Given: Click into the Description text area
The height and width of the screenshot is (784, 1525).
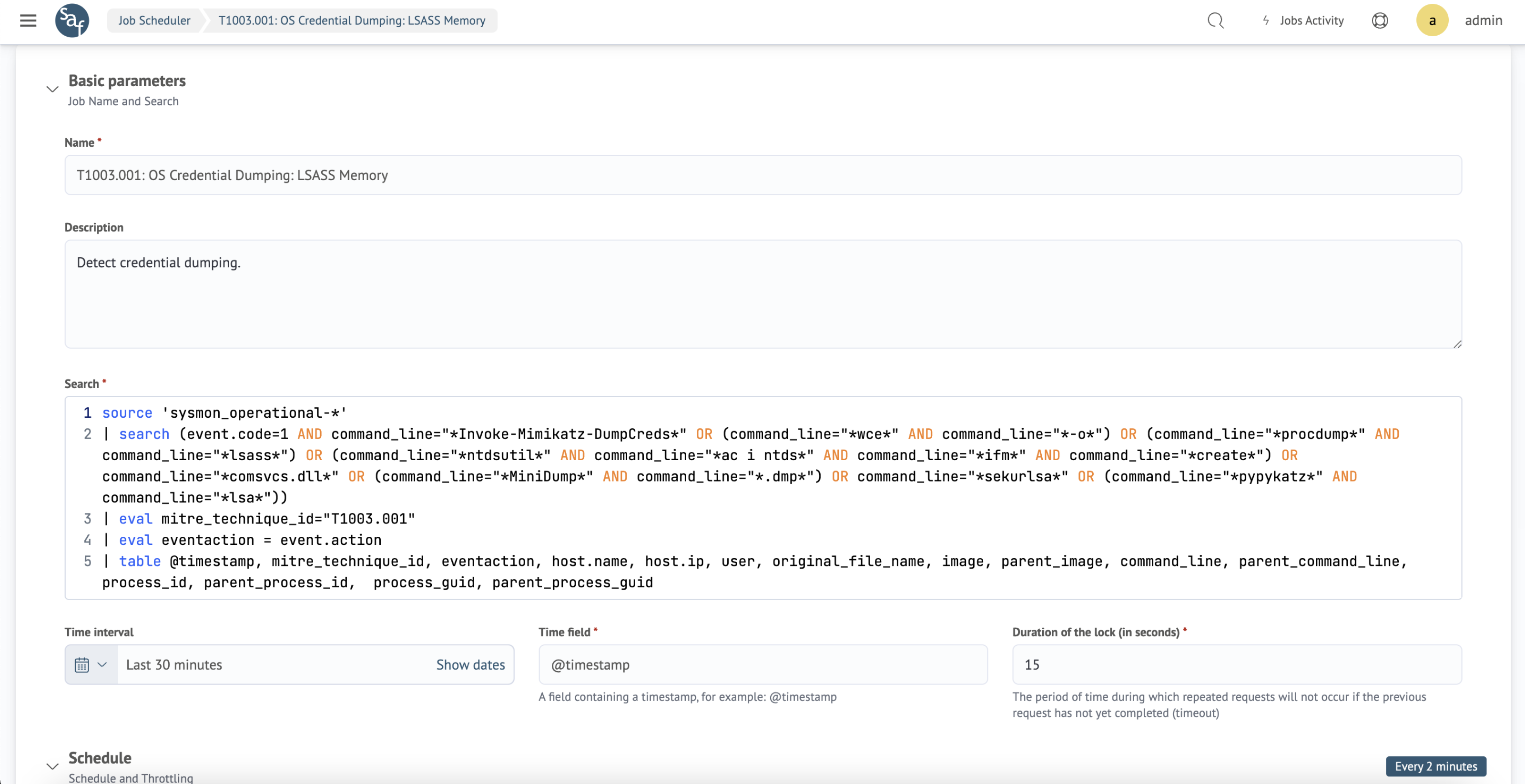Looking at the screenshot, I should pos(762,294).
